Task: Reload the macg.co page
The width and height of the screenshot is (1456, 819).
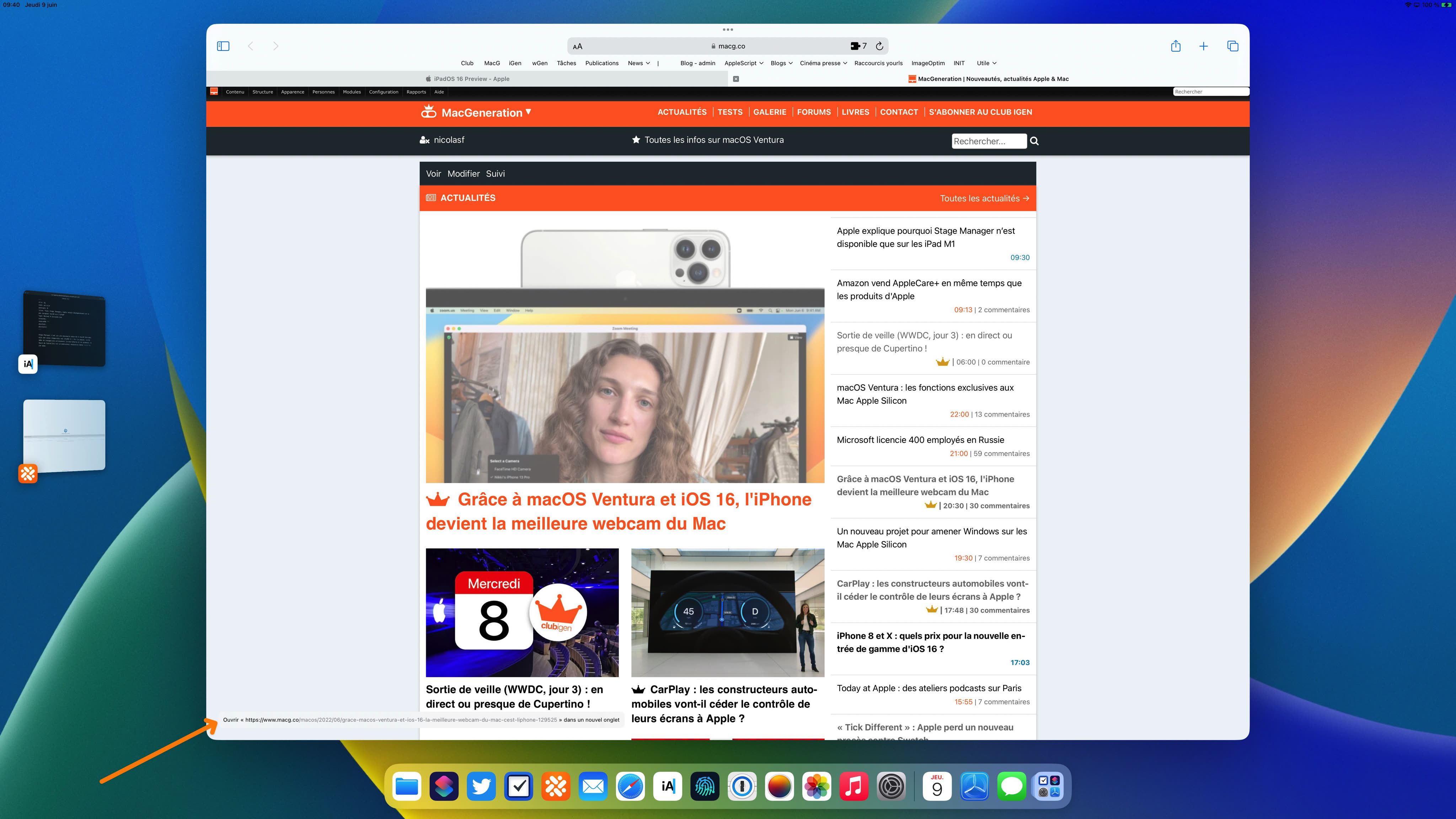Action: (879, 46)
